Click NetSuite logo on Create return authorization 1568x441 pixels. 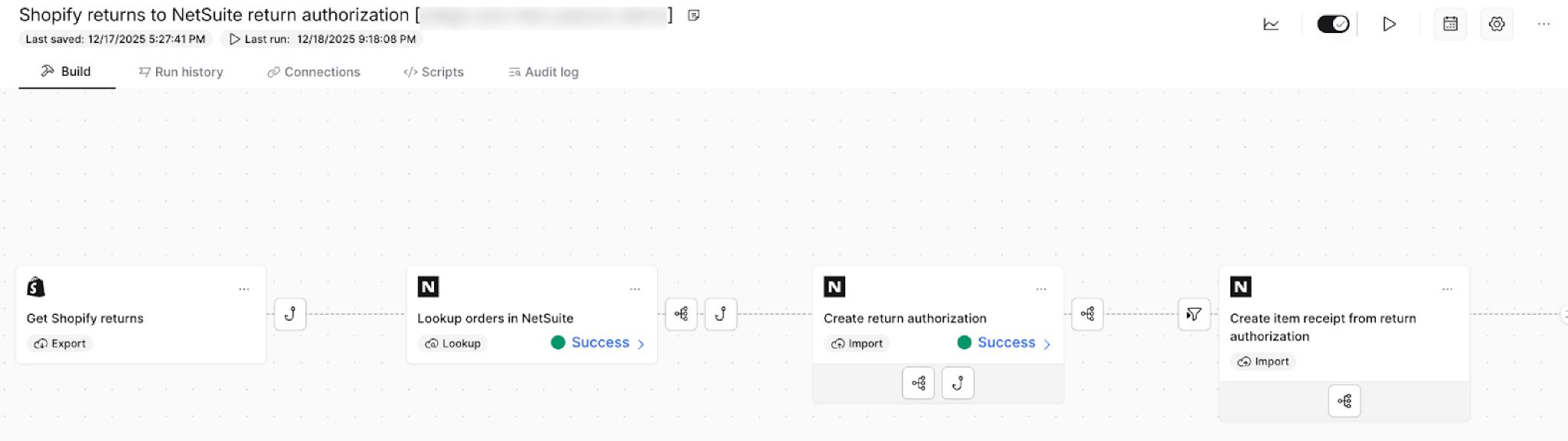(x=835, y=287)
